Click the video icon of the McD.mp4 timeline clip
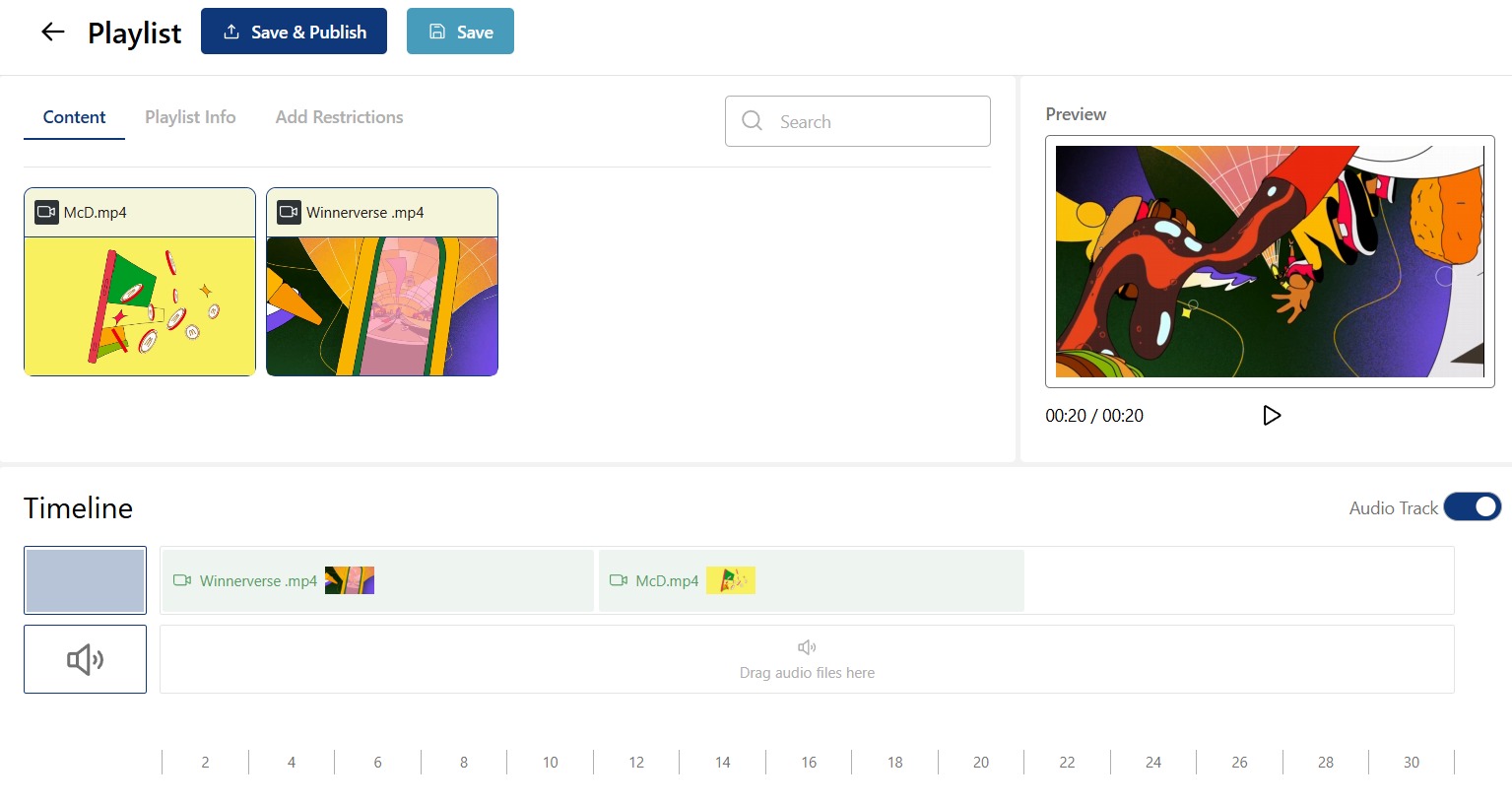1512x804 pixels. click(619, 580)
